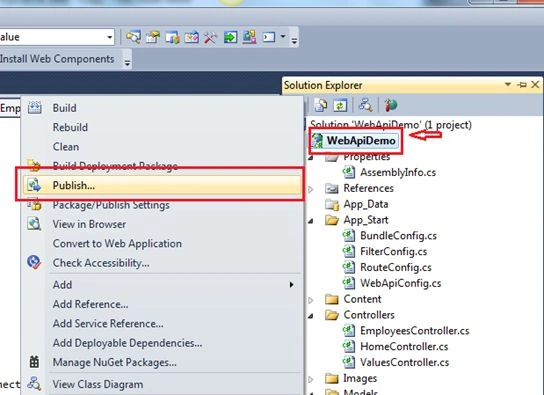Click Solution Explorer Show All Files icon
Image resolution: width=544 pixels, height=395 pixels.
pos(321,105)
